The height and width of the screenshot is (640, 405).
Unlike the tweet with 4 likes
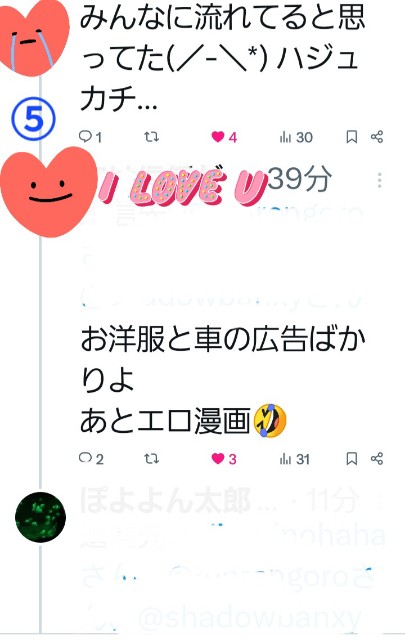click(x=224, y=137)
